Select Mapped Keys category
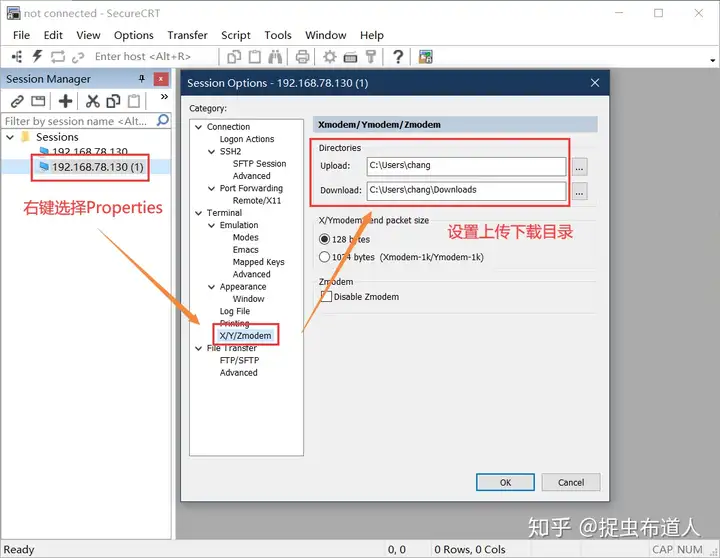Screen dimensions: 720x558 click(259, 262)
